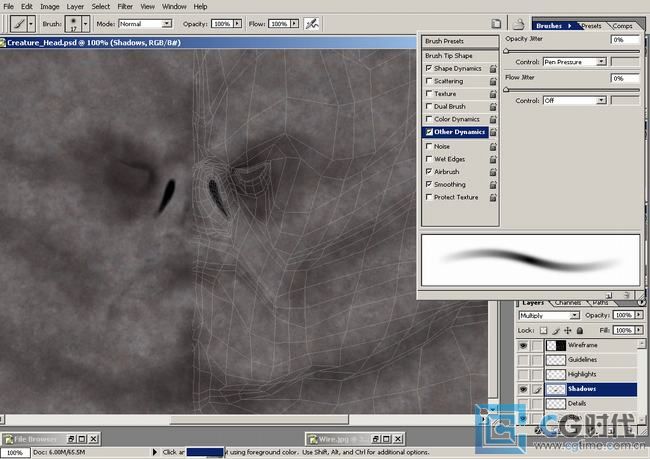Enable Lock transparent pixels icon

point(543,330)
